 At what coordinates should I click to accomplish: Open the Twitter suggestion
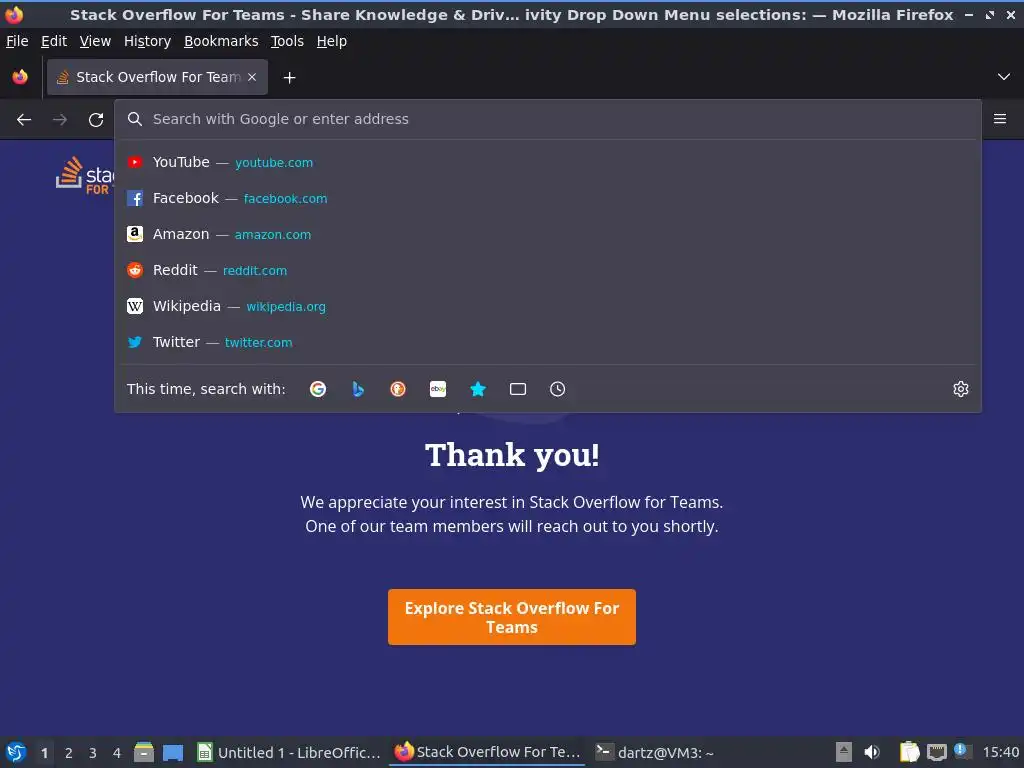tap(548, 342)
